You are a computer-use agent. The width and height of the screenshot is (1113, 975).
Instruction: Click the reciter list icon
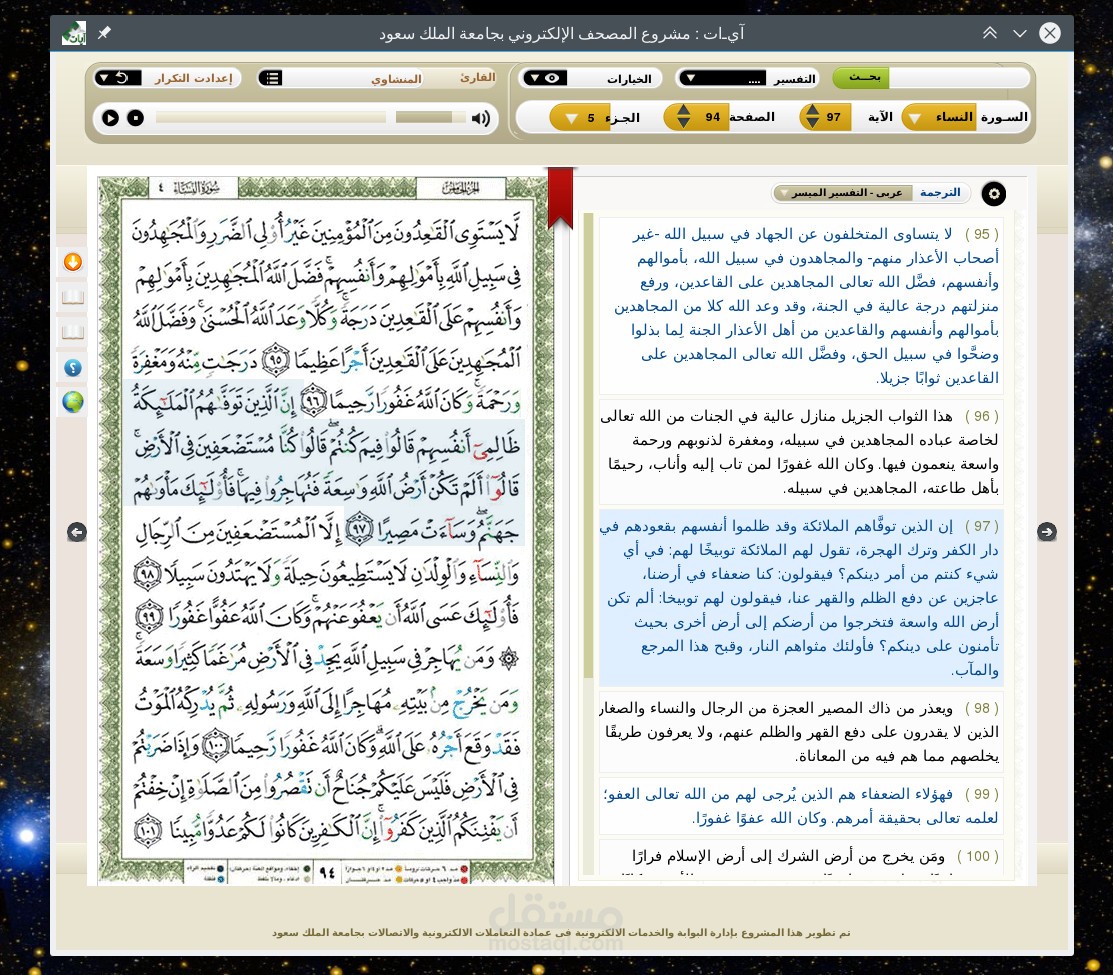click(x=270, y=78)
